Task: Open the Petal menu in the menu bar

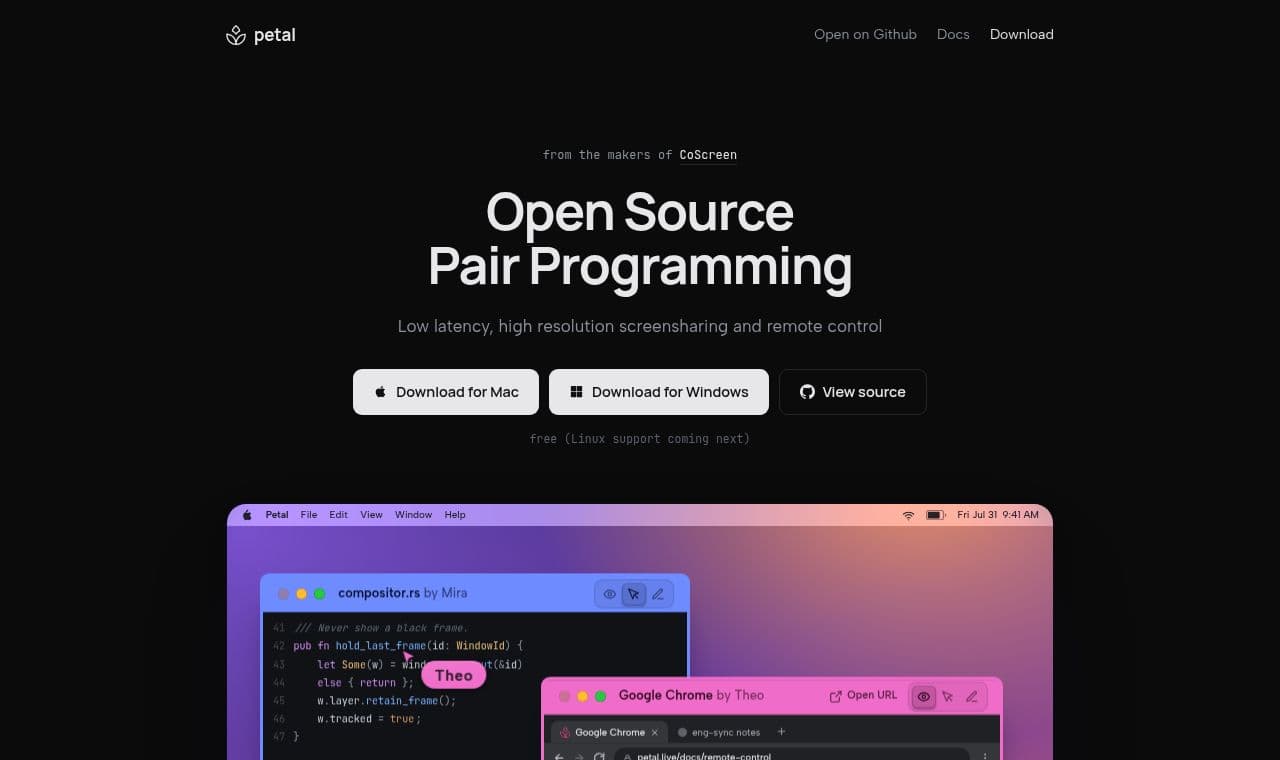Action: [277, 515]
